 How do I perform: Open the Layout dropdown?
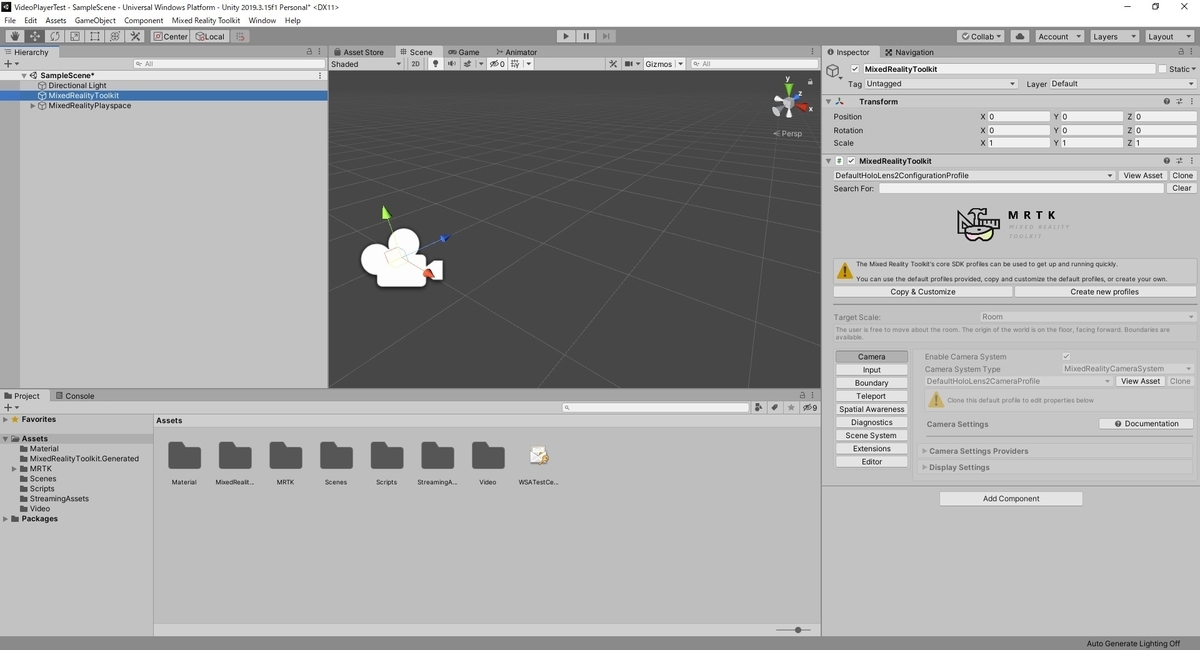click(x=1168, y=36)
